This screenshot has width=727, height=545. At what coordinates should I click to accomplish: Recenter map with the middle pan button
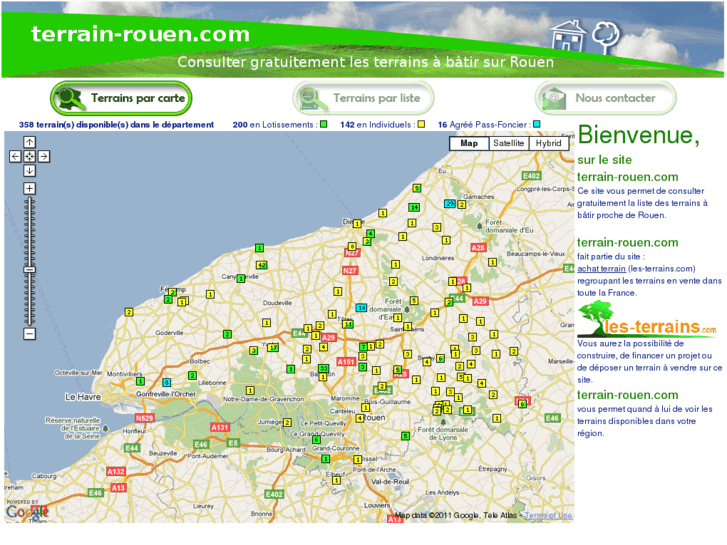coord(29,157)
